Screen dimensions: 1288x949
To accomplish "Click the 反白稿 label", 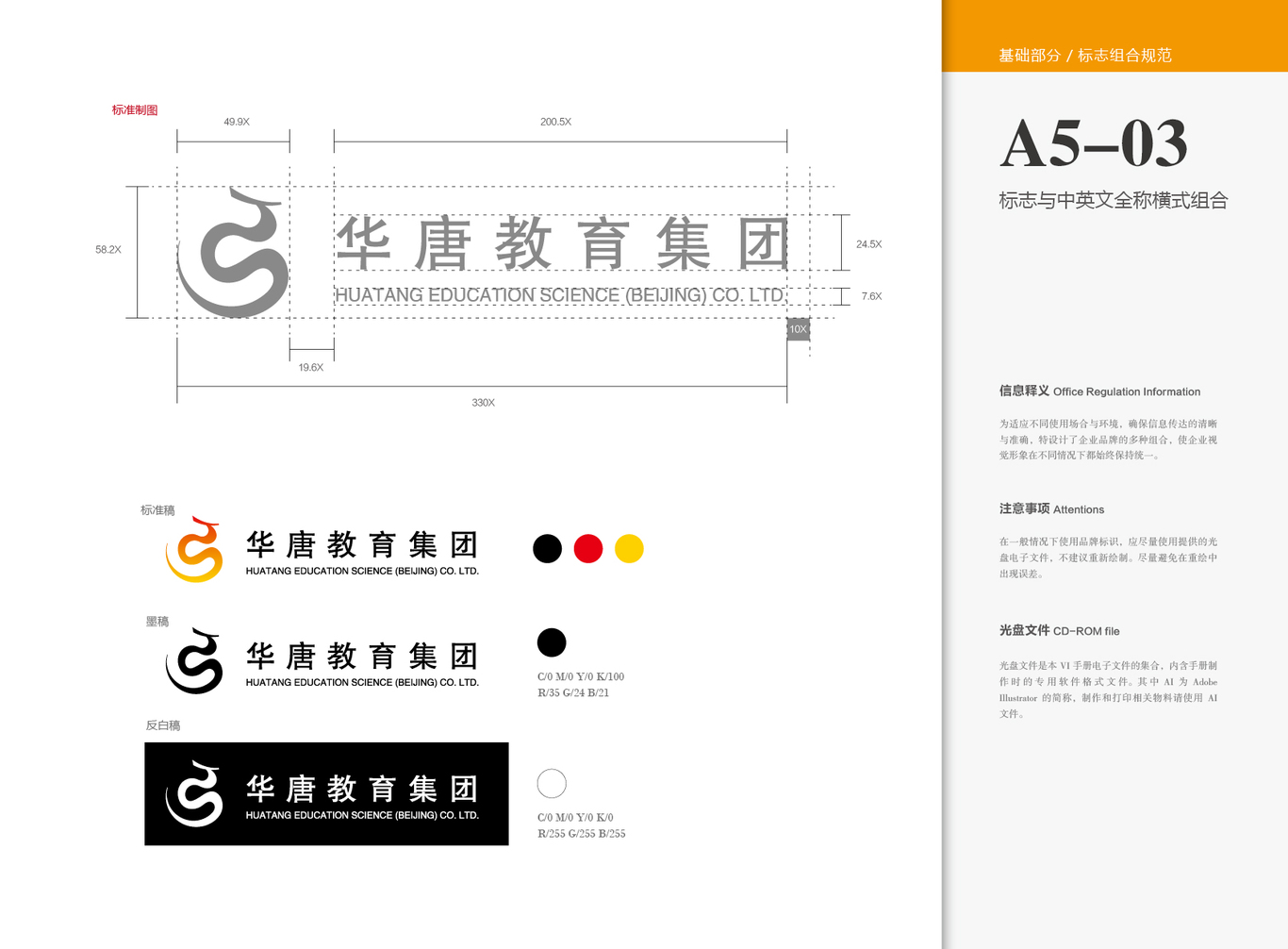I will (x=163, y=725).
